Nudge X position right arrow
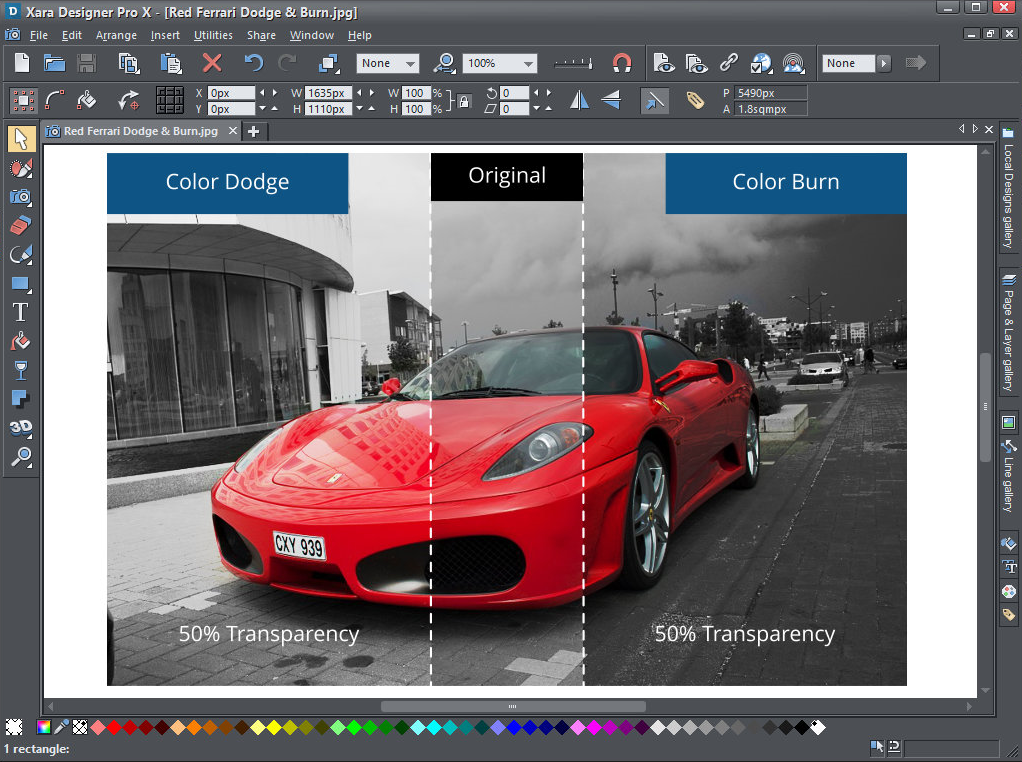Image resolution: width=1022 pixels, height=762 pixels. tap(274, 93)
